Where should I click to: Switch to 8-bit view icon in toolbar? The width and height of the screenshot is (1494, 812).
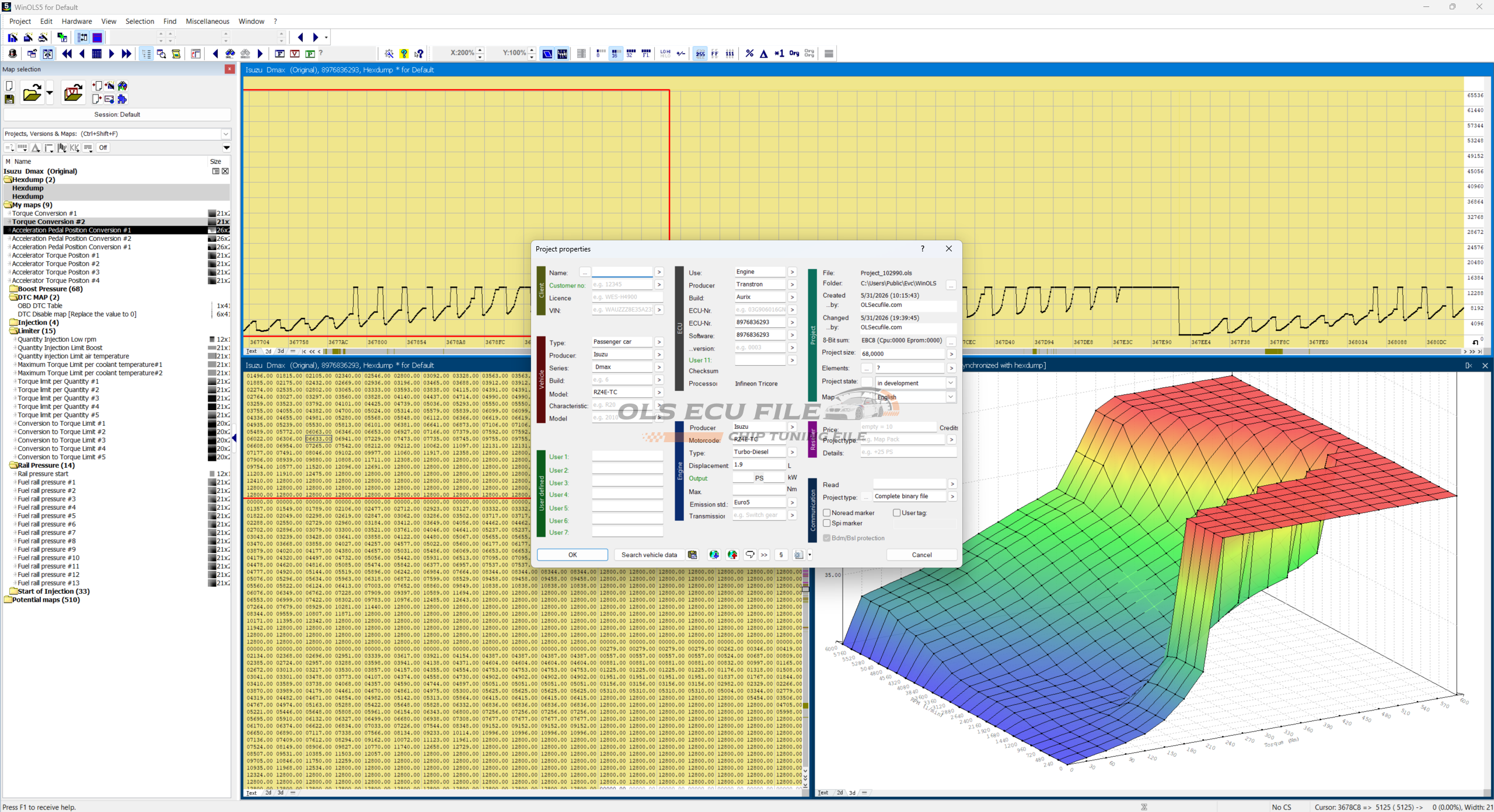tap(601, 54)
